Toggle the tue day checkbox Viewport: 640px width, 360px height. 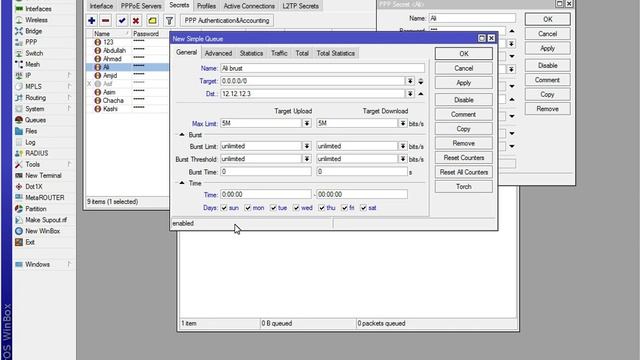click(273, 208)
